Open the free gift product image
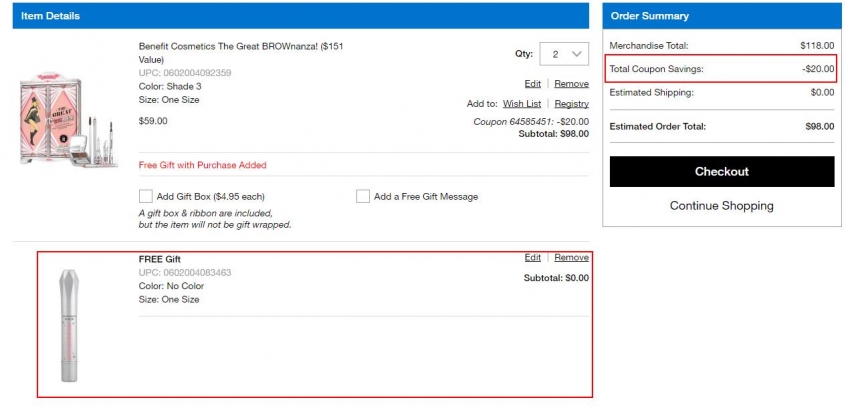Image resolution: width=860 pixels, height=414 pixels. 69,325
